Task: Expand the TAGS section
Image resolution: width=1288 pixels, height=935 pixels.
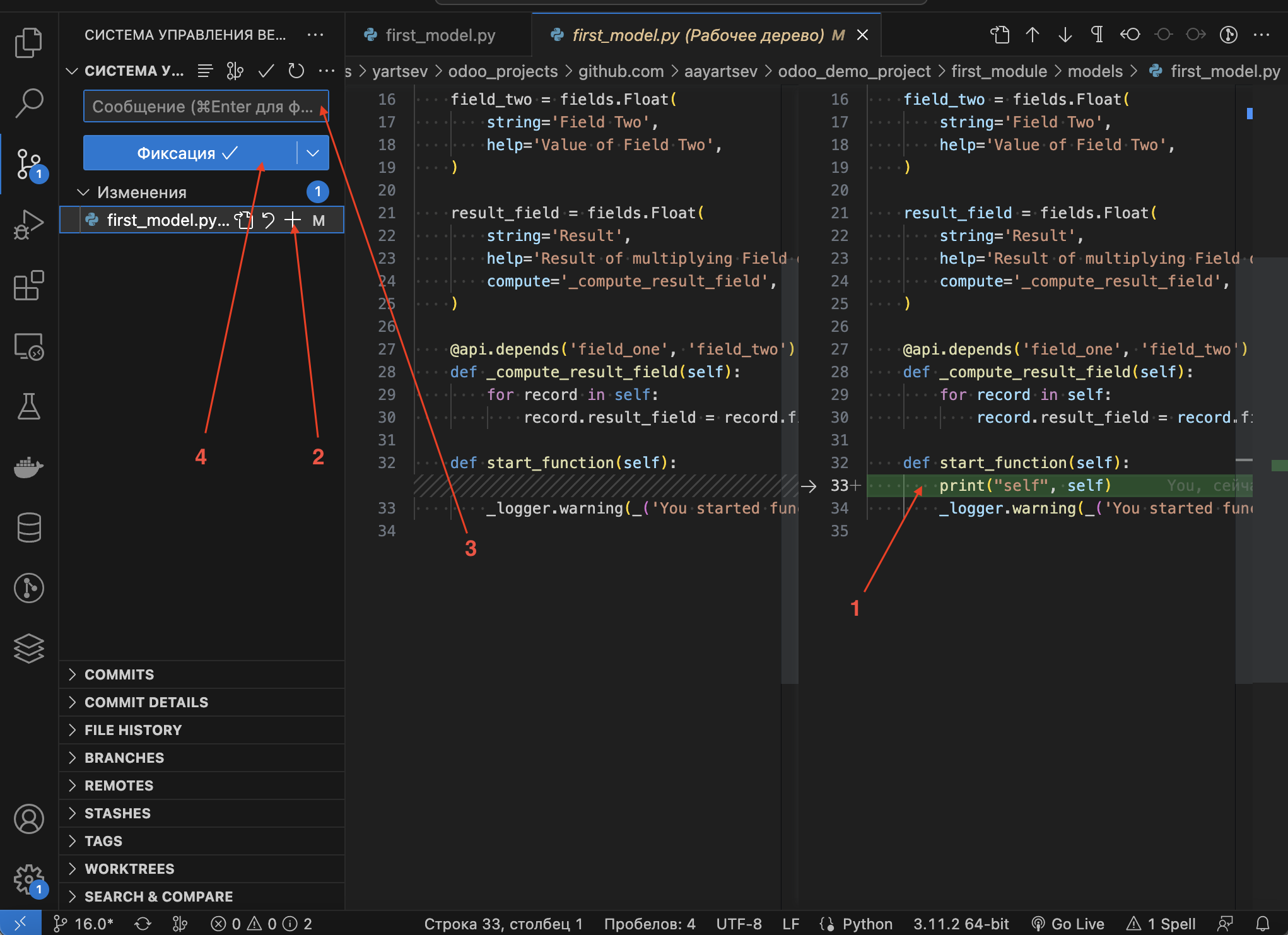Action: pos(202,841)
